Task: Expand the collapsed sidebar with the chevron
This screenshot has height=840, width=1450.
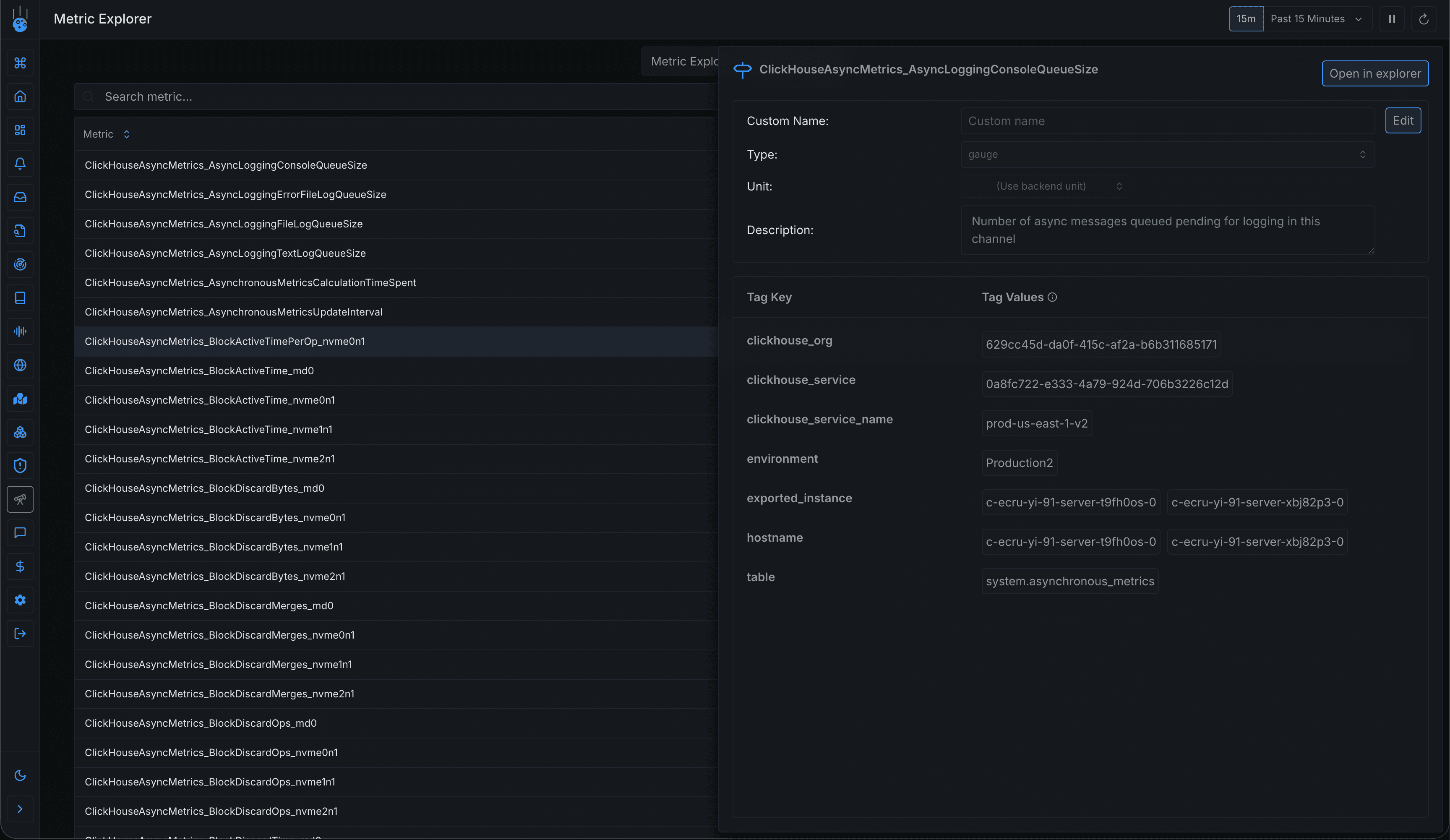Action: 20,809
